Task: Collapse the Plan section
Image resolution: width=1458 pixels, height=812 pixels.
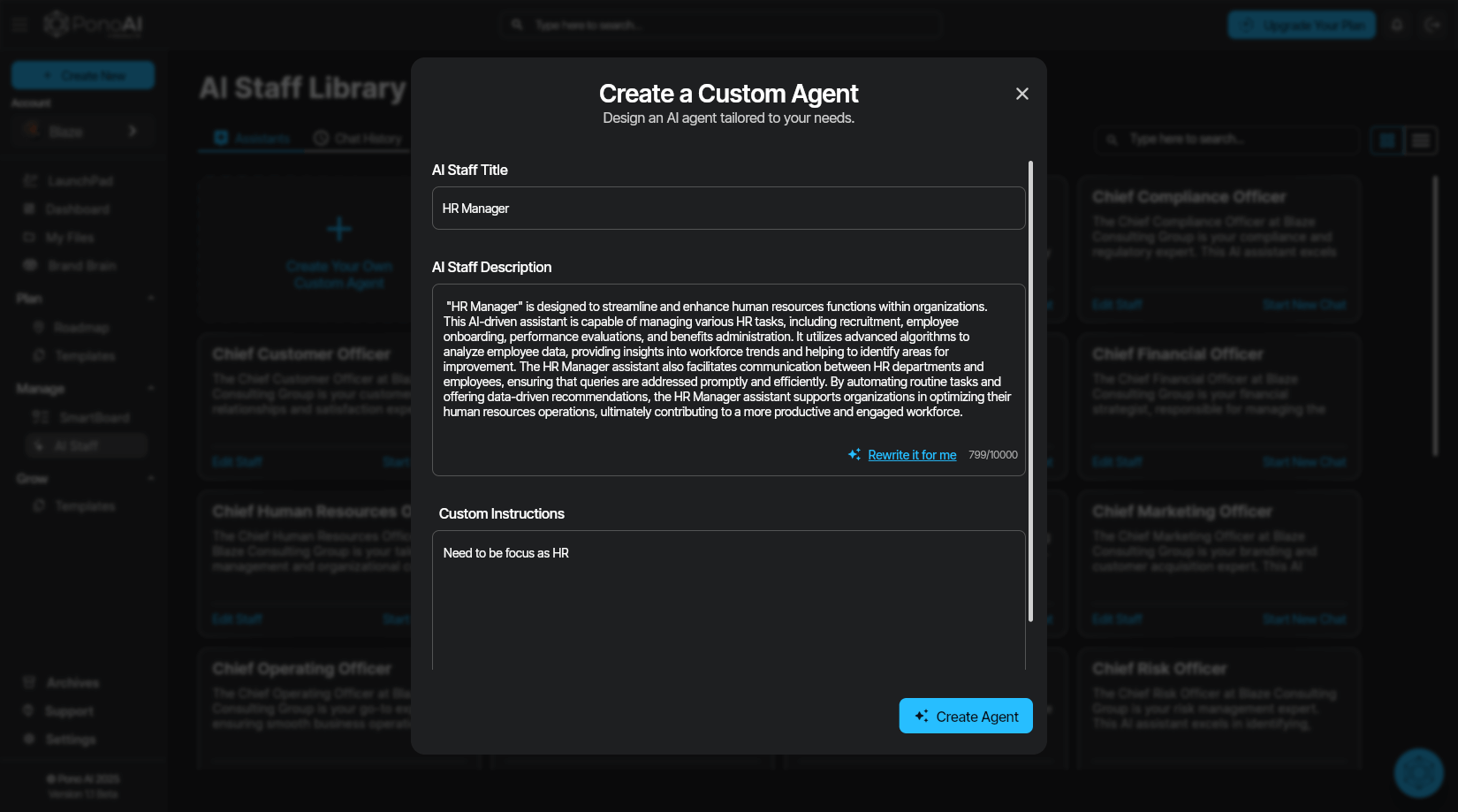Action: pyautogui.click(x=150, y=298)
